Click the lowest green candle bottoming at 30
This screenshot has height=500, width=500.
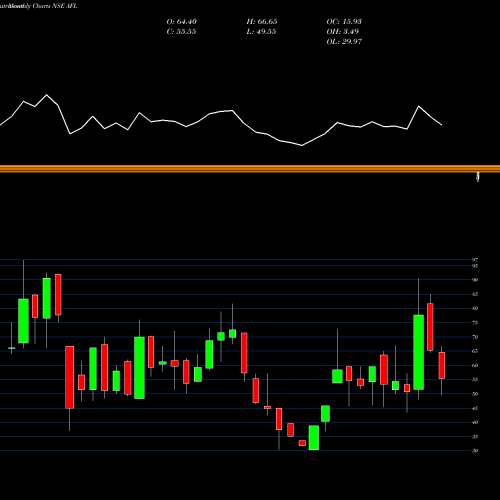tap(314, 438)
